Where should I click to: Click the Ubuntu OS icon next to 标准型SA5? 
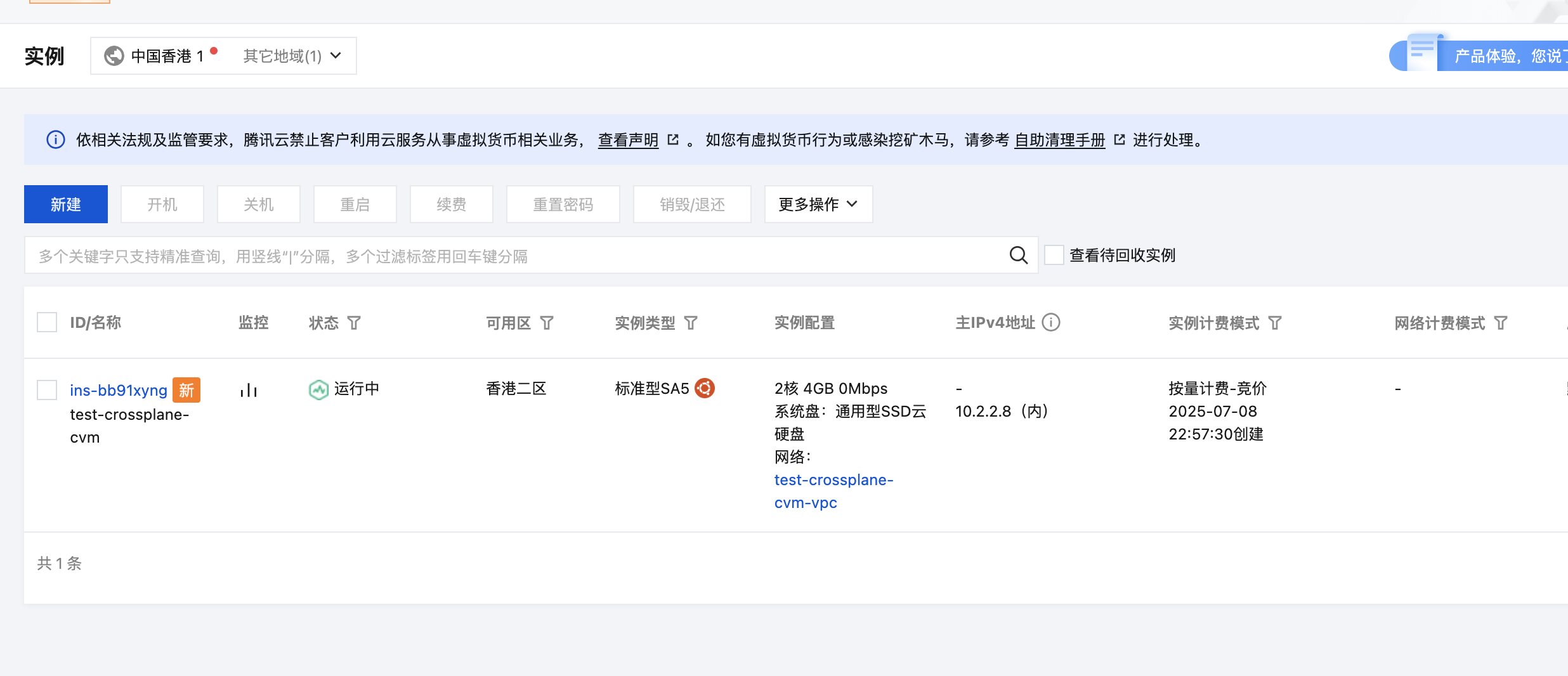click(x=705, y=387)
